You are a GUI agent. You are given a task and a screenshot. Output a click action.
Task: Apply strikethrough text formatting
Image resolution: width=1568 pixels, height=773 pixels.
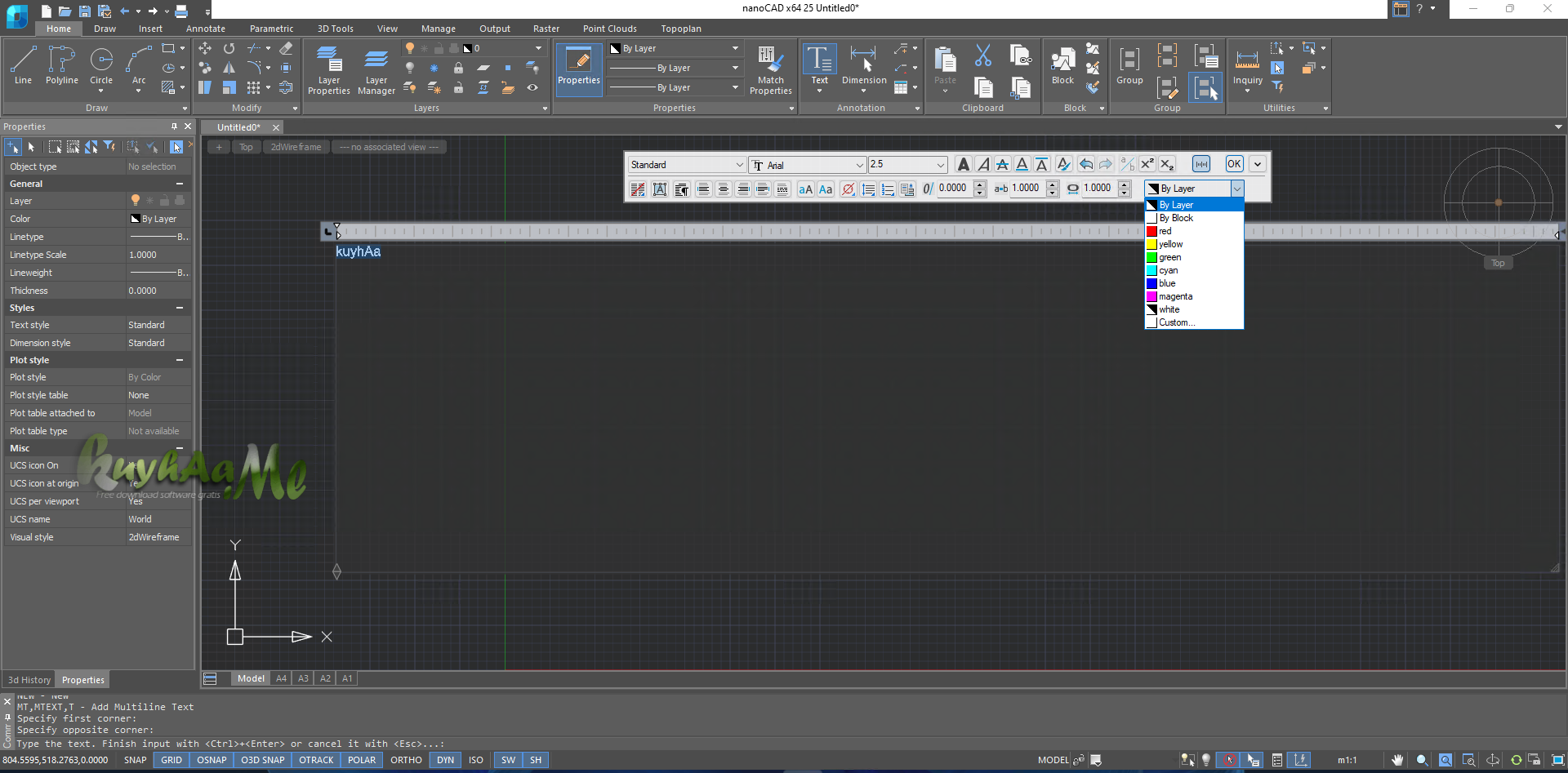tap(1003, 164)
